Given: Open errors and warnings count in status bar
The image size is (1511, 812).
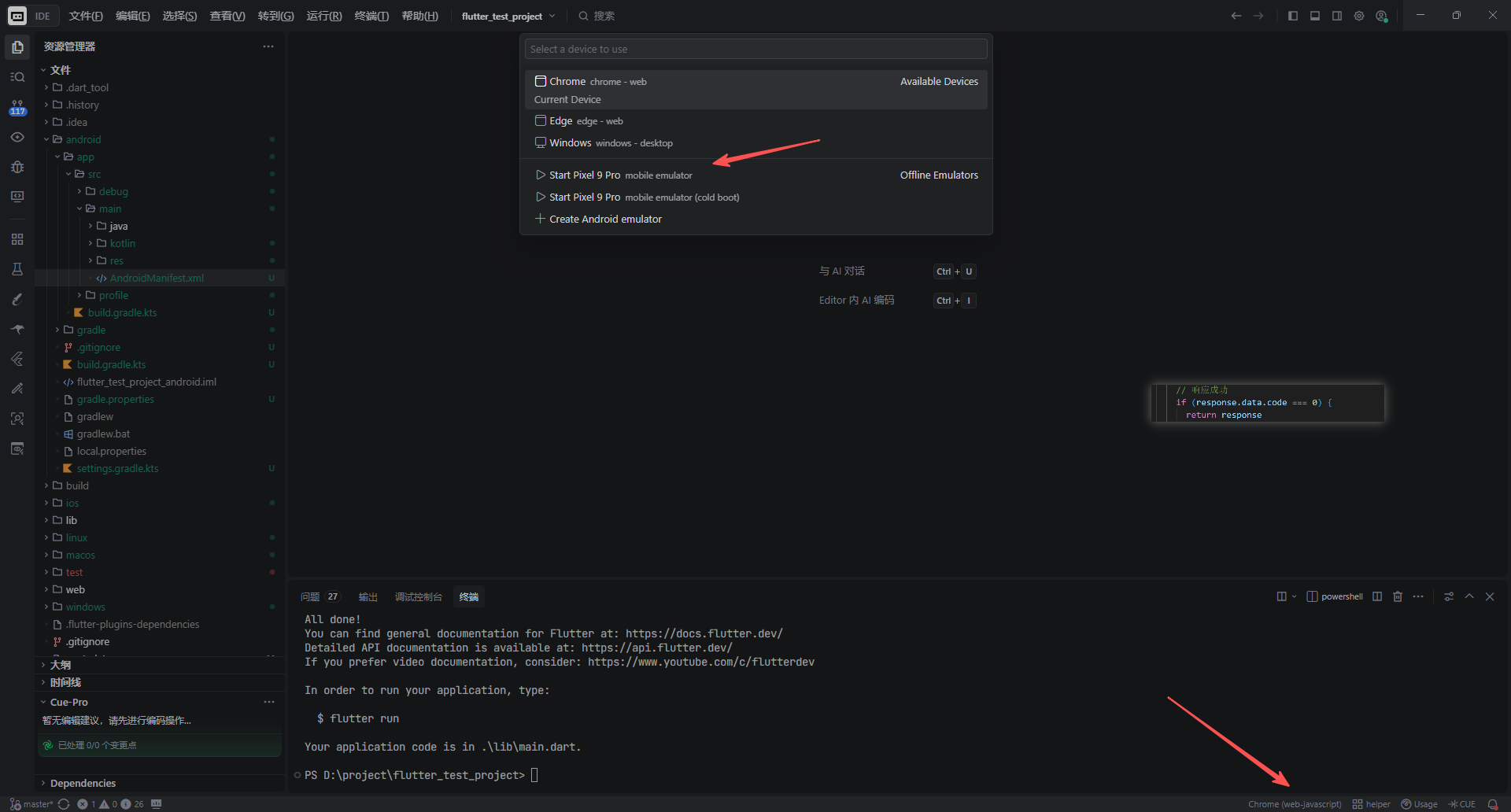Looking at the screenshot, I should tap(110, 804).
